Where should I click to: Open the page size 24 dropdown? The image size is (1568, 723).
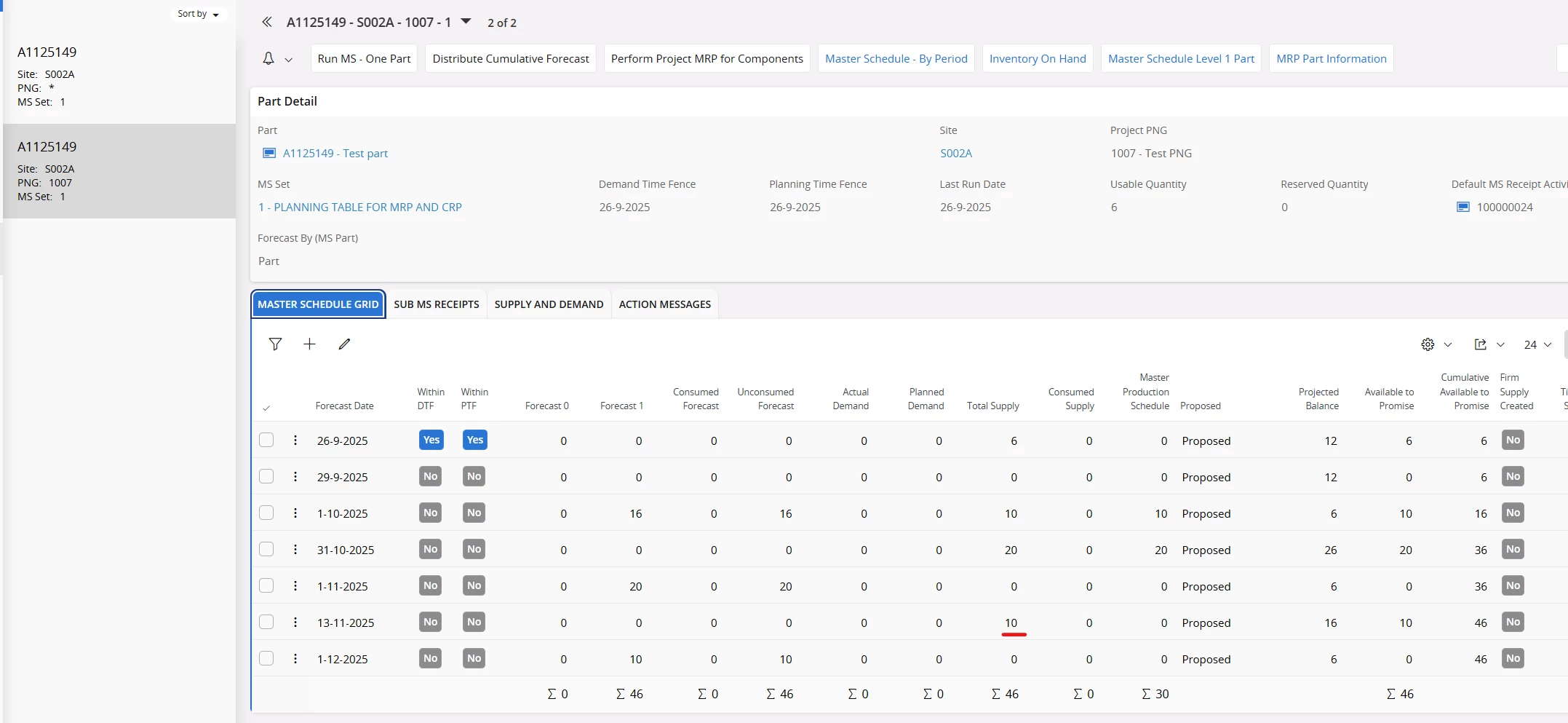point(1537,344)
